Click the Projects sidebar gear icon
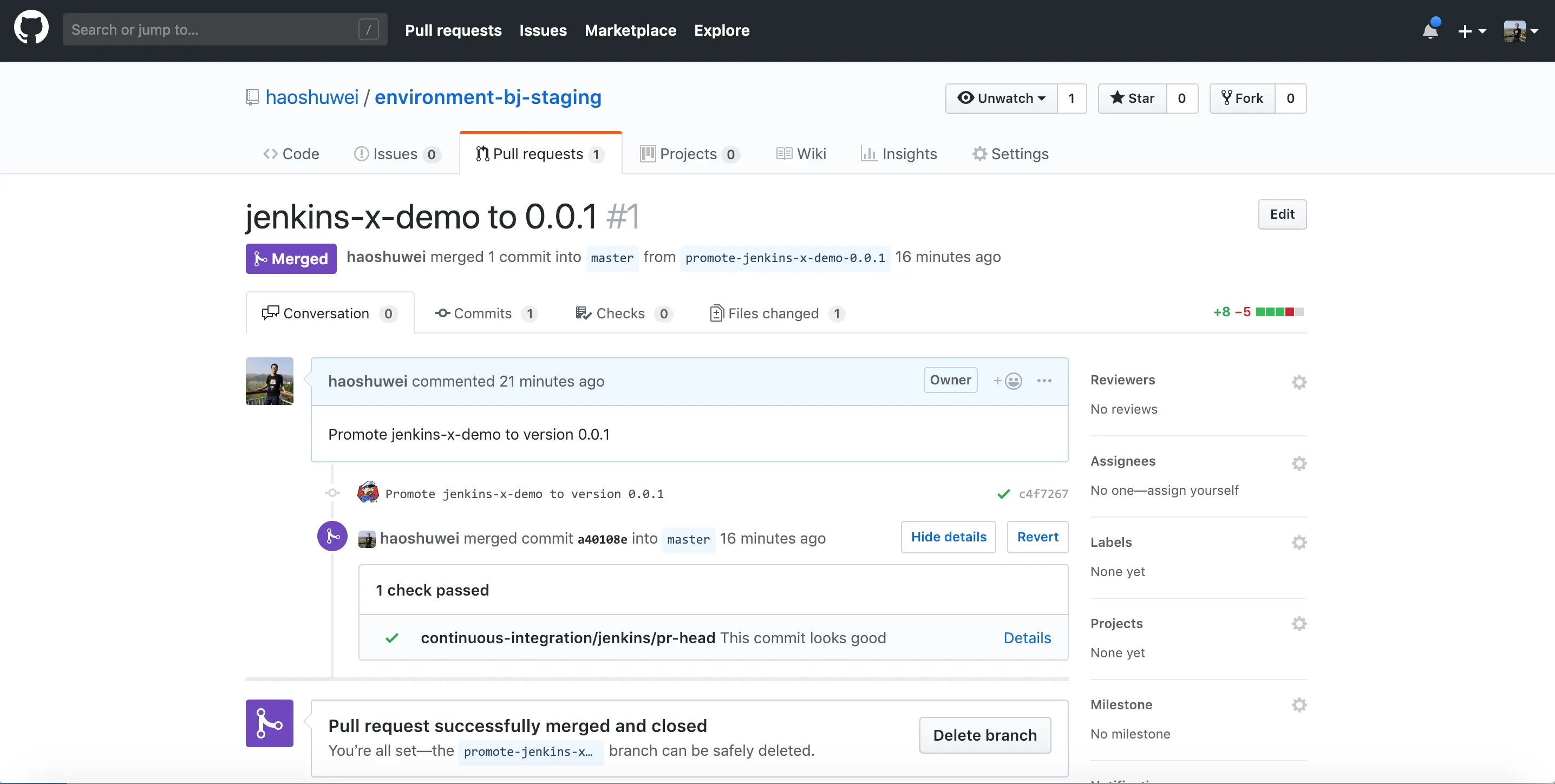The width and height of the screenshot is (1555, 784). [1298, 623]
